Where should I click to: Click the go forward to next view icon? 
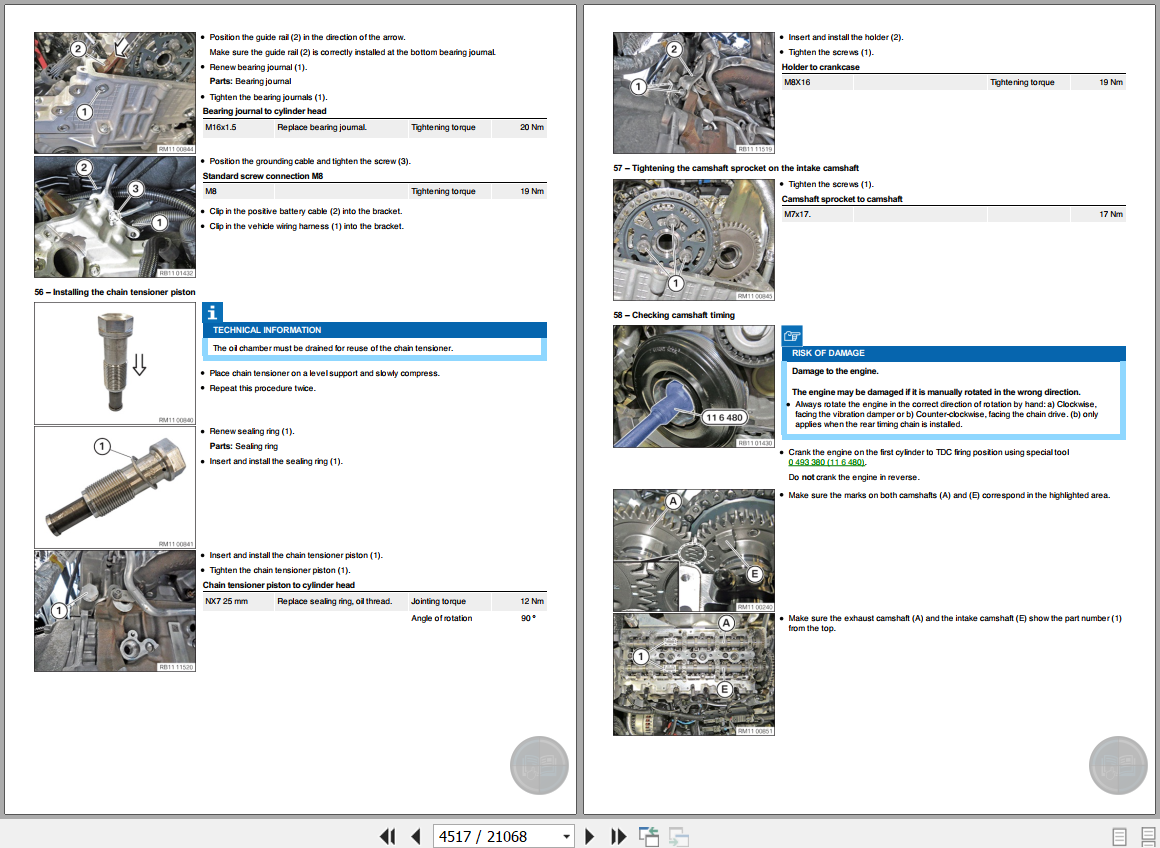point(679,836)
